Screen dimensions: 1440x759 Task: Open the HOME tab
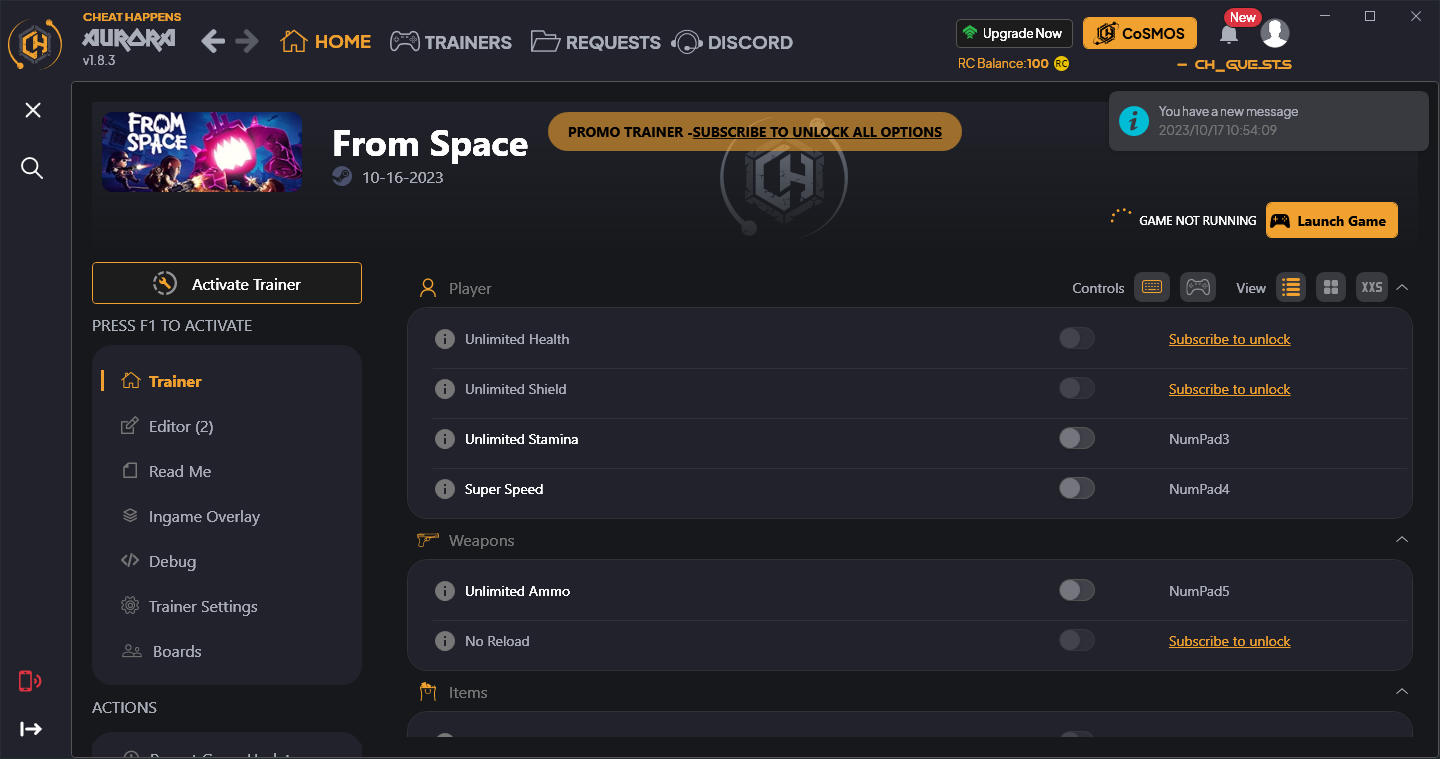coord(326,42)
